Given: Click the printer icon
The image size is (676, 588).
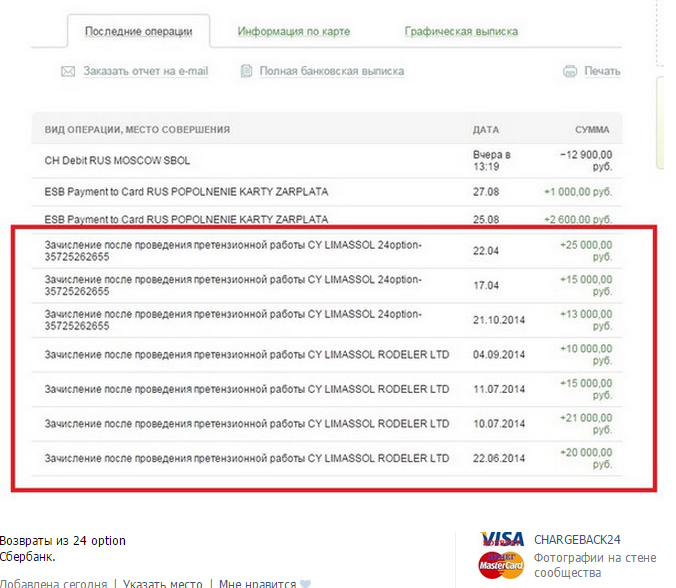Looking at the screenshot, I should [x=570, y=72].
